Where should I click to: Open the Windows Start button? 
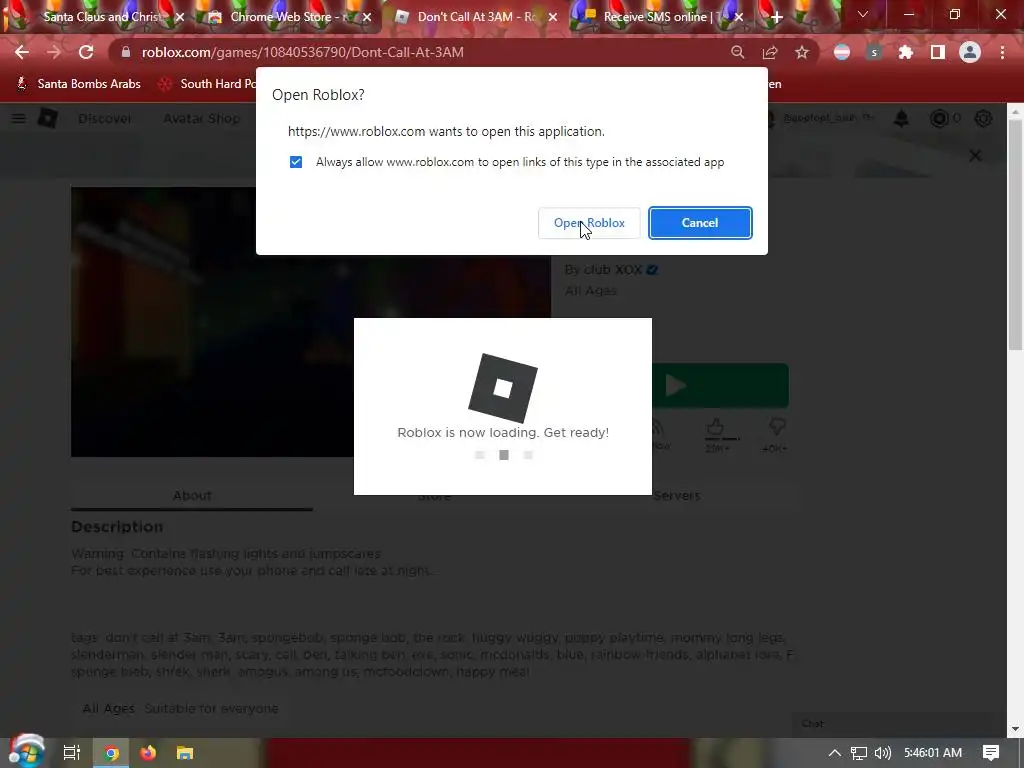coord(26,752)
